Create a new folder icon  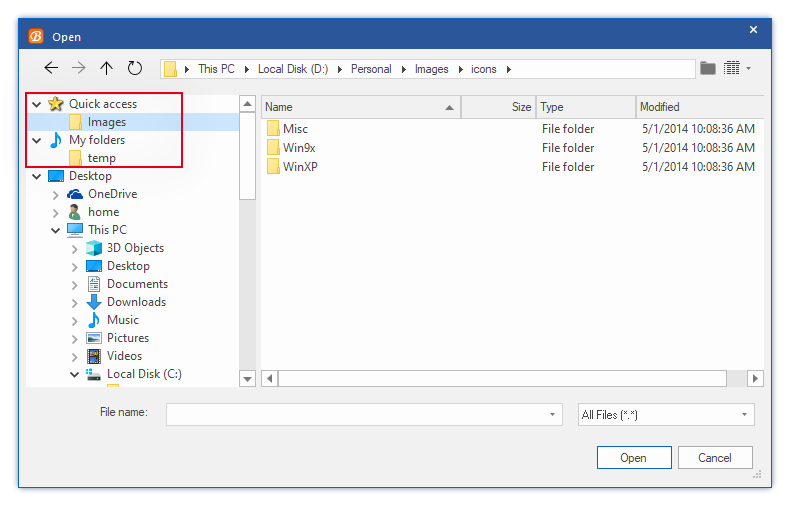click(x=708, y=68)
